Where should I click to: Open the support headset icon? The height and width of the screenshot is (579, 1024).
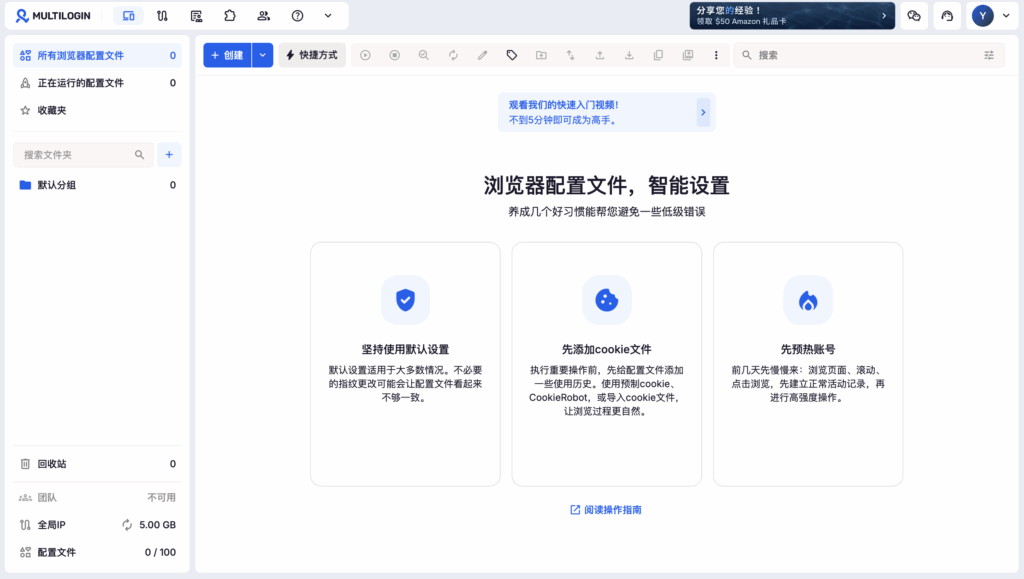(x=947, y=16)
